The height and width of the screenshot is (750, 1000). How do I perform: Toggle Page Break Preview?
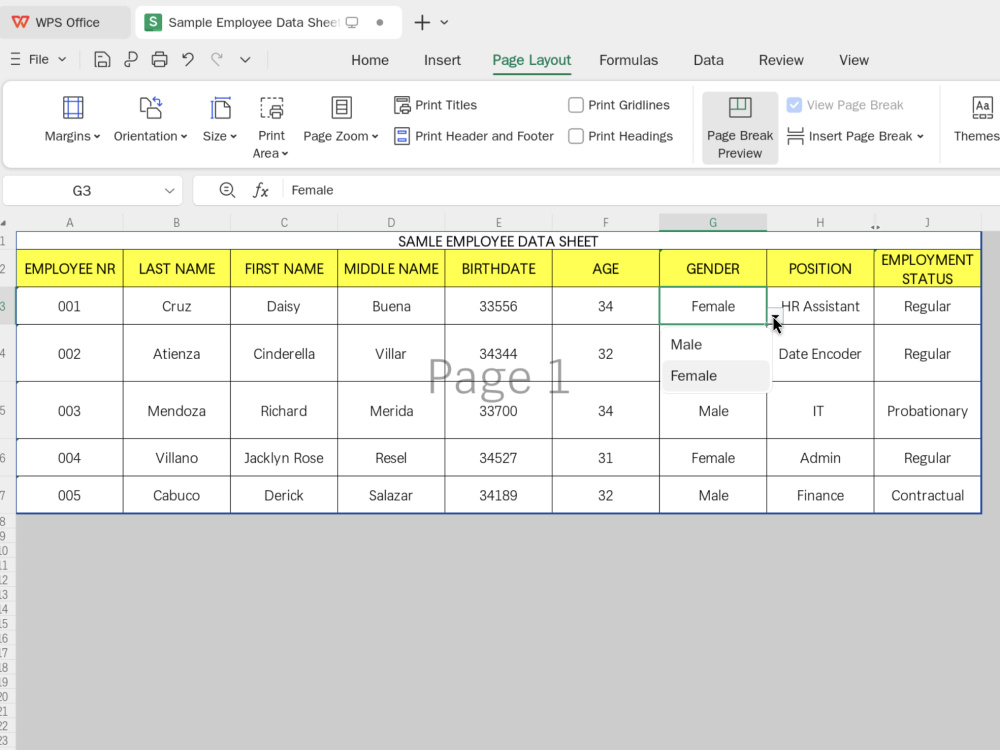(x=740, y=128)
